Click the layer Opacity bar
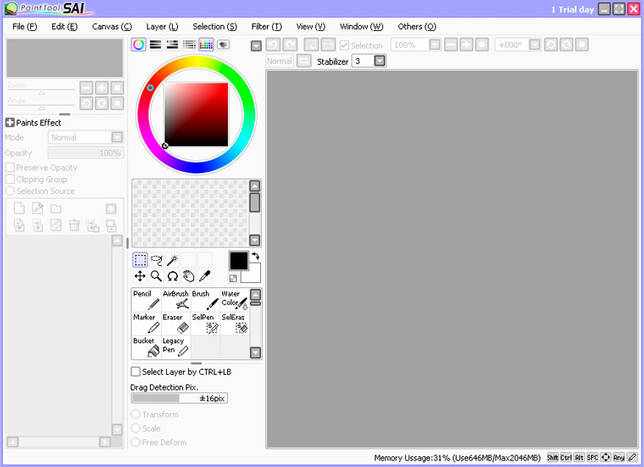Image resolution: width=644 pixels, height=467 pixels. 85,153
